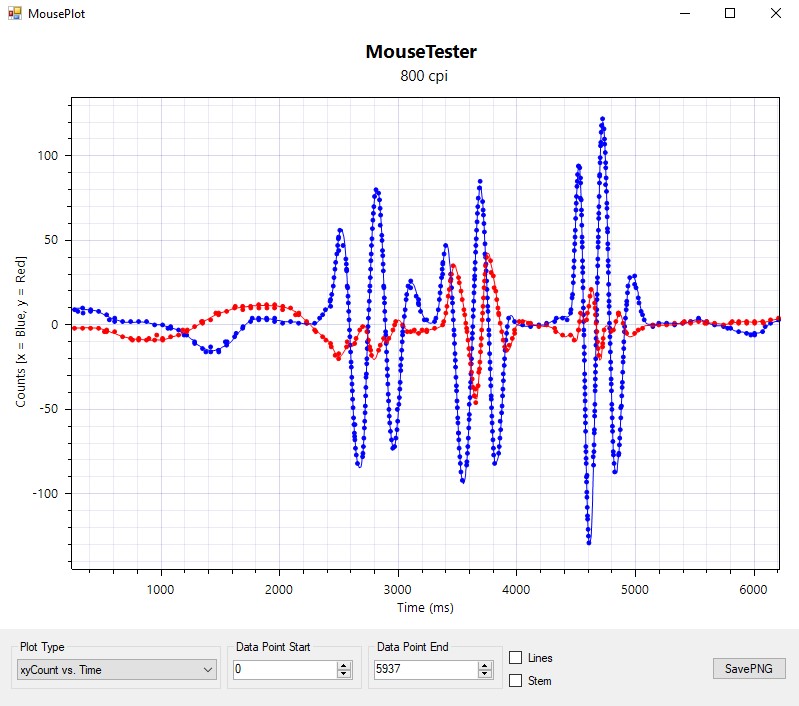This screenshot has width=799, height=706.
Task: Decrease Data Point End using down arrow
Action: [485, 675]
